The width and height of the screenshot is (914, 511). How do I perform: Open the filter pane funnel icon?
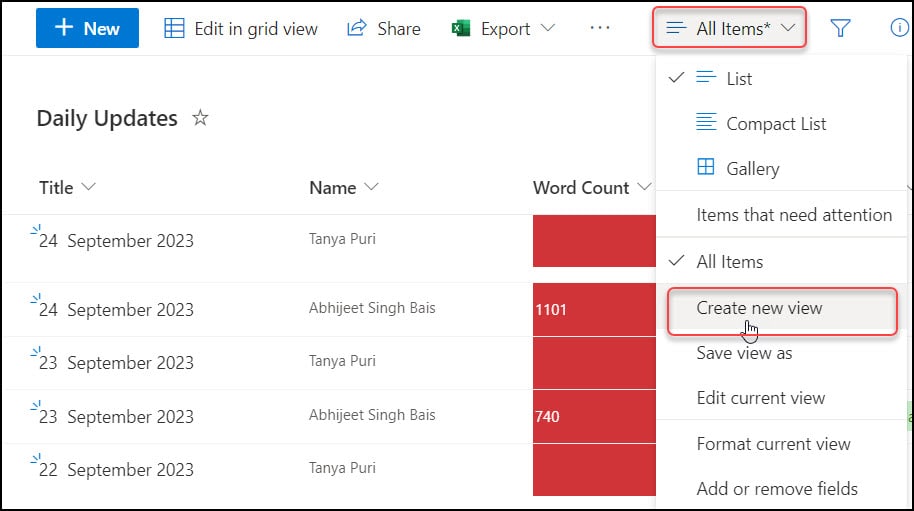(840, 28)
